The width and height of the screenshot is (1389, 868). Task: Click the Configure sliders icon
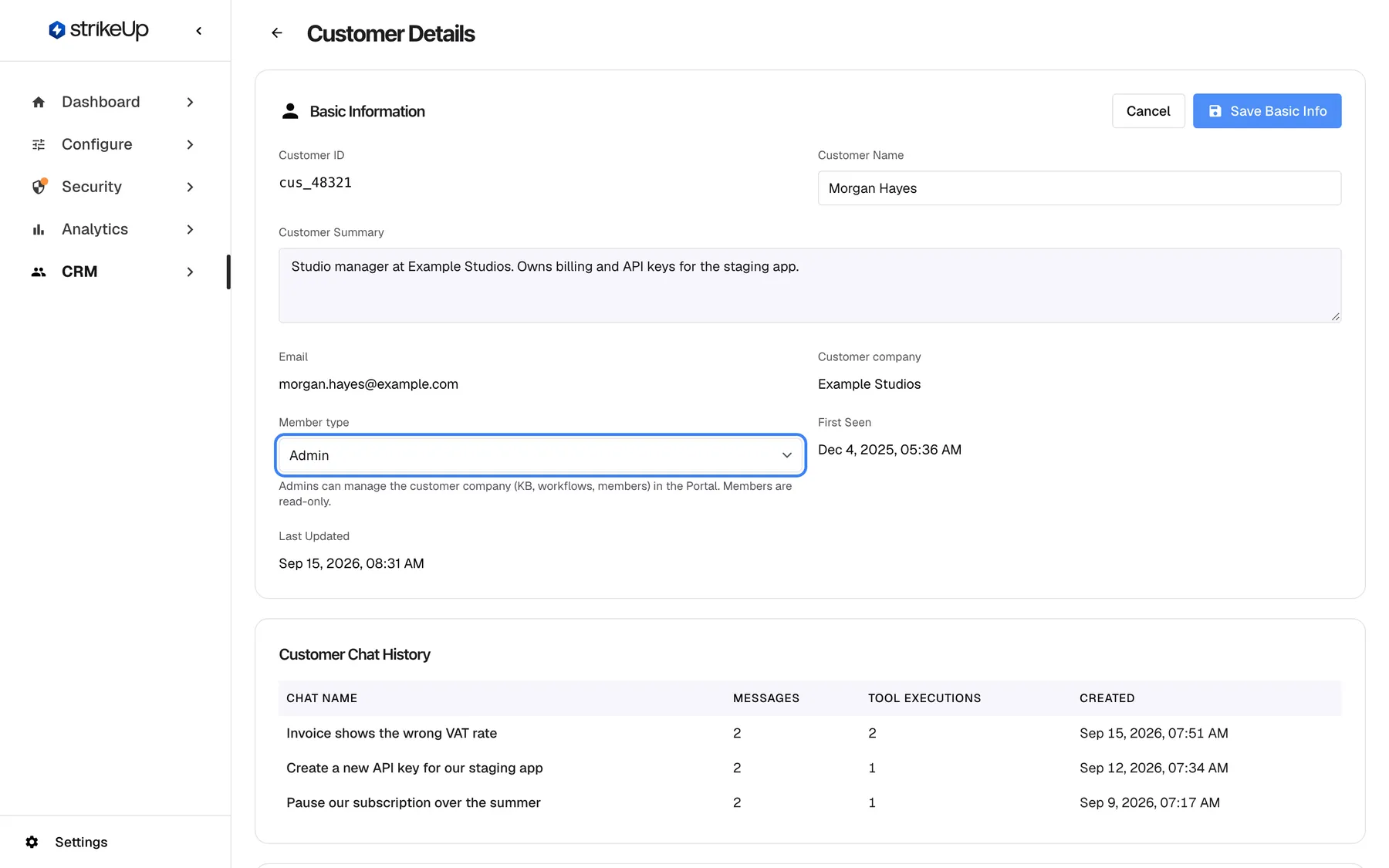(39, 144)
